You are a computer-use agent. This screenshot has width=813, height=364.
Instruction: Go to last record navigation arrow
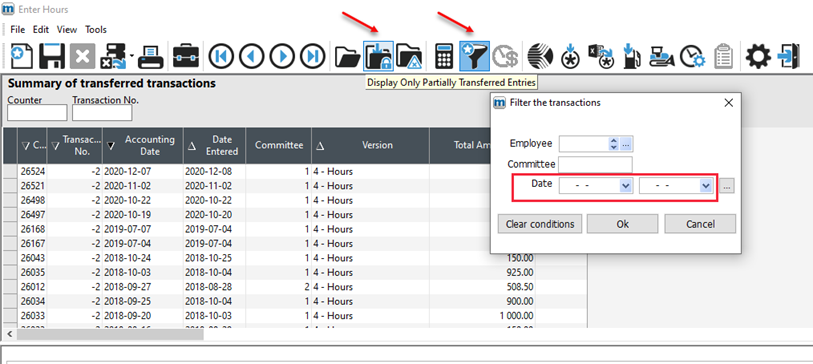click(313, 56)
